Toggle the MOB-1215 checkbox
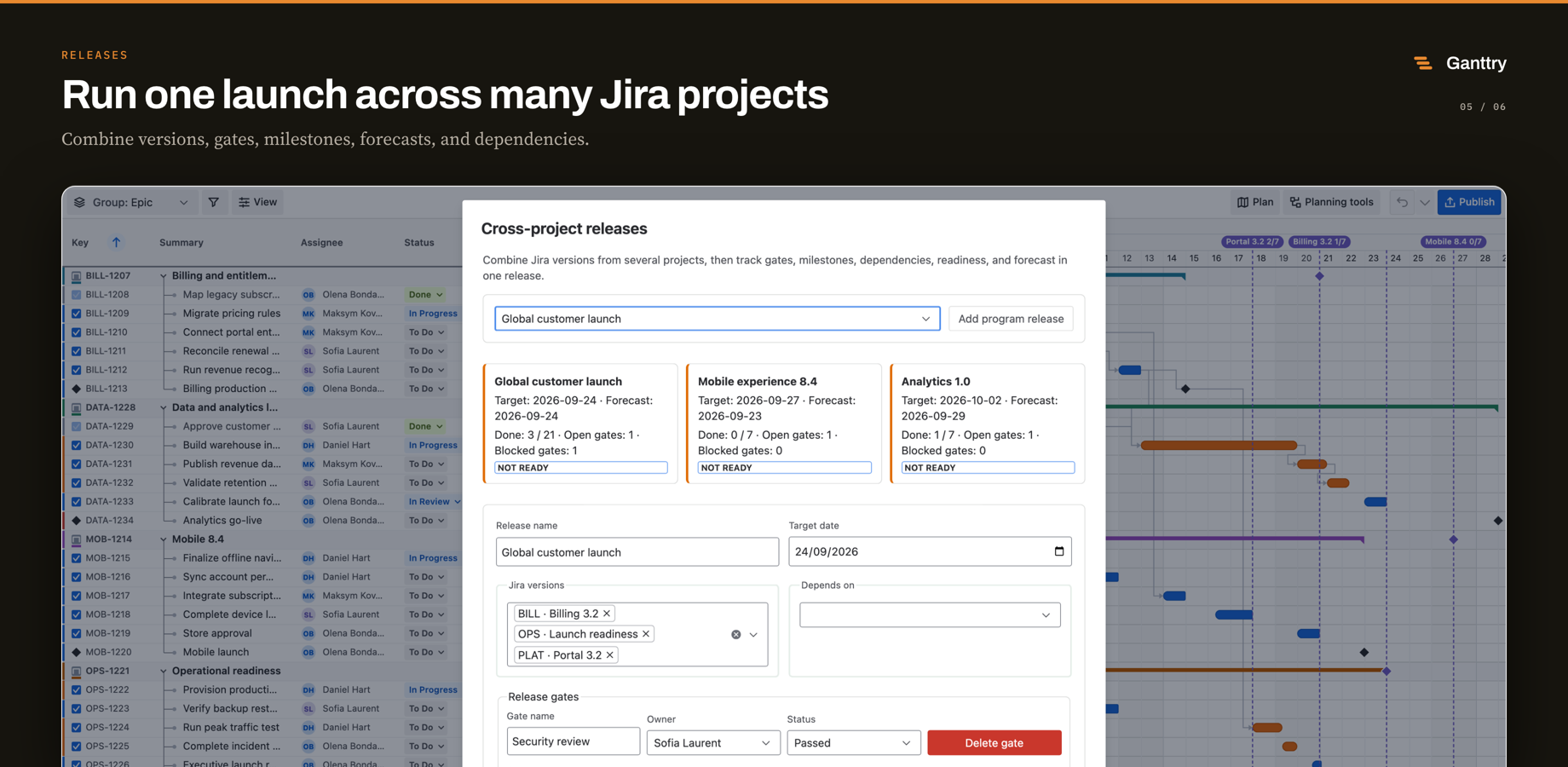Viewport: 1568px width, 767px height. point(76,558)
